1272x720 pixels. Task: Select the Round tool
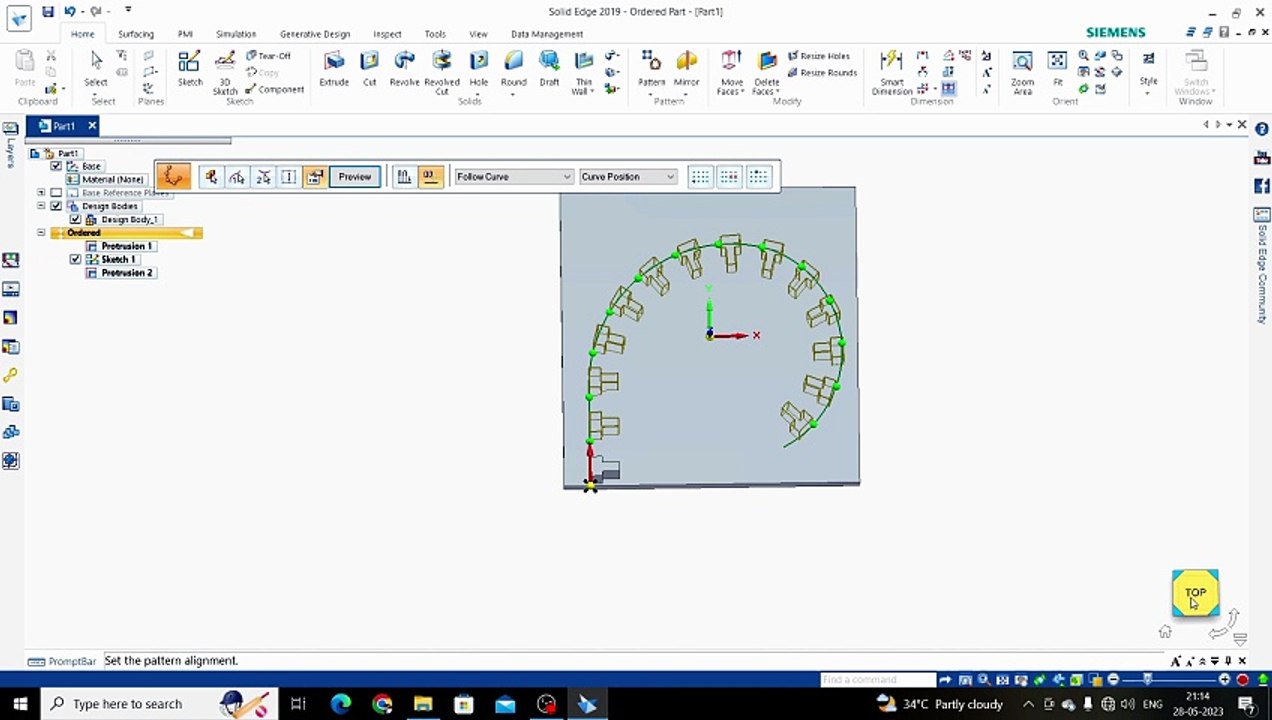[513, 68]
